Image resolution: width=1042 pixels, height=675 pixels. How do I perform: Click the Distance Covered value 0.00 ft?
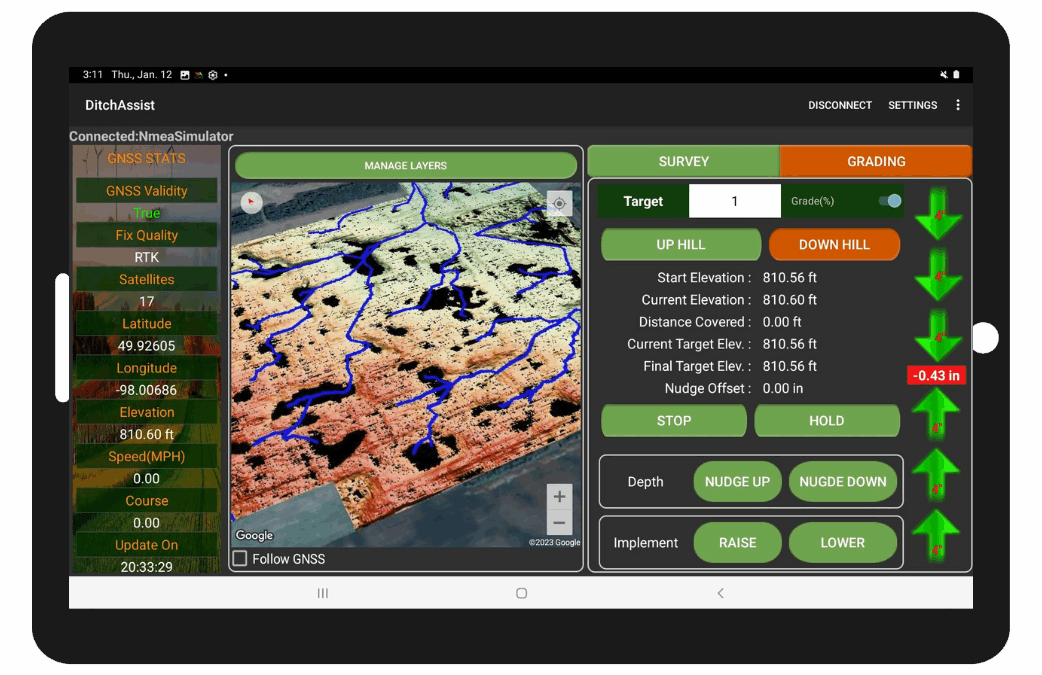point(782,322)
